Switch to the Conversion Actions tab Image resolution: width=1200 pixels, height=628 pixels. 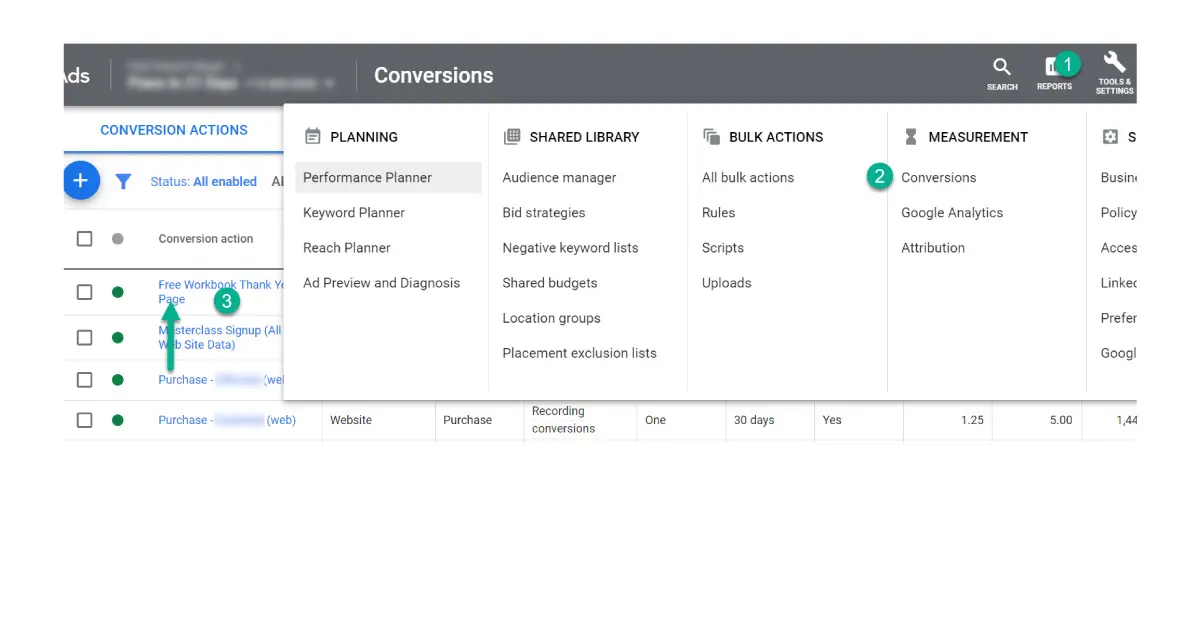pyautogui.click(x=174, y=130)
